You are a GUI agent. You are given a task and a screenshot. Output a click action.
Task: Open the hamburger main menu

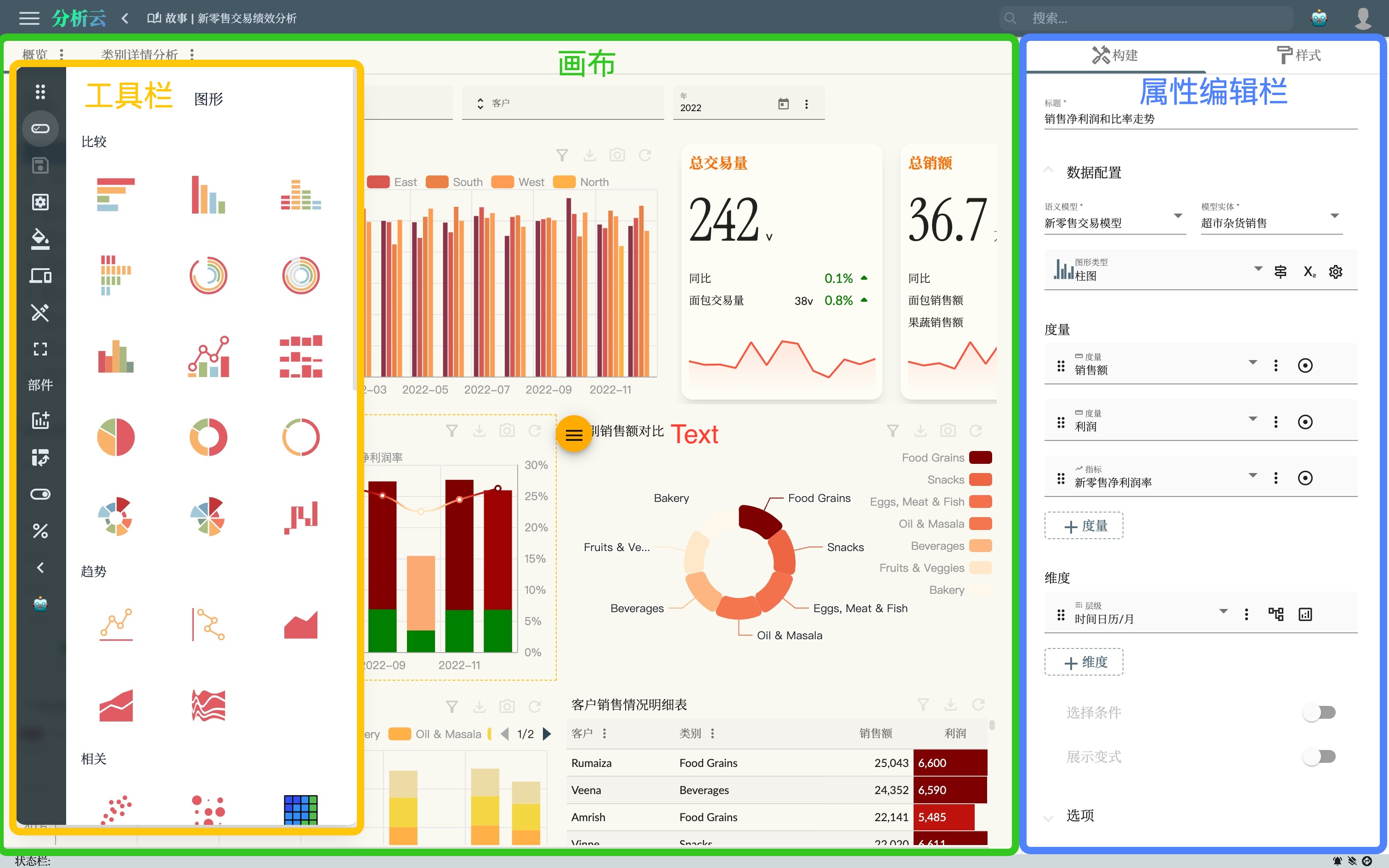[x=29, y=18]
